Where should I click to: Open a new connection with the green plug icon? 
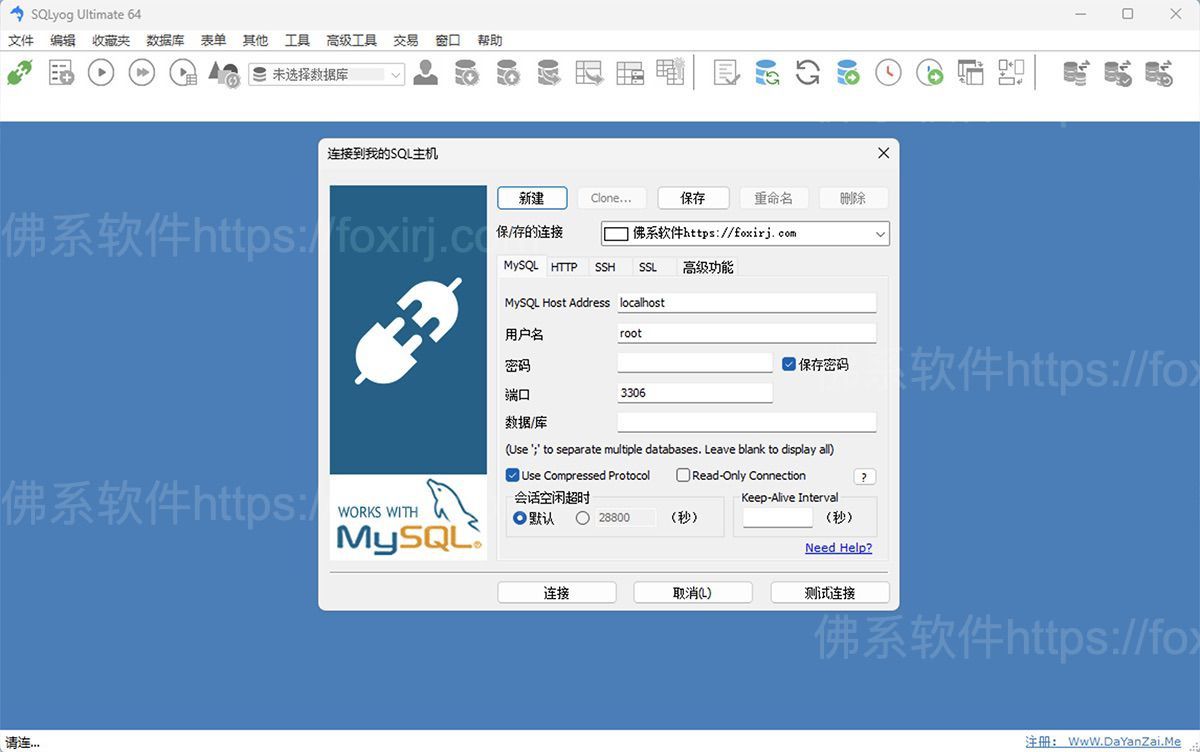[x=21, y=72]
